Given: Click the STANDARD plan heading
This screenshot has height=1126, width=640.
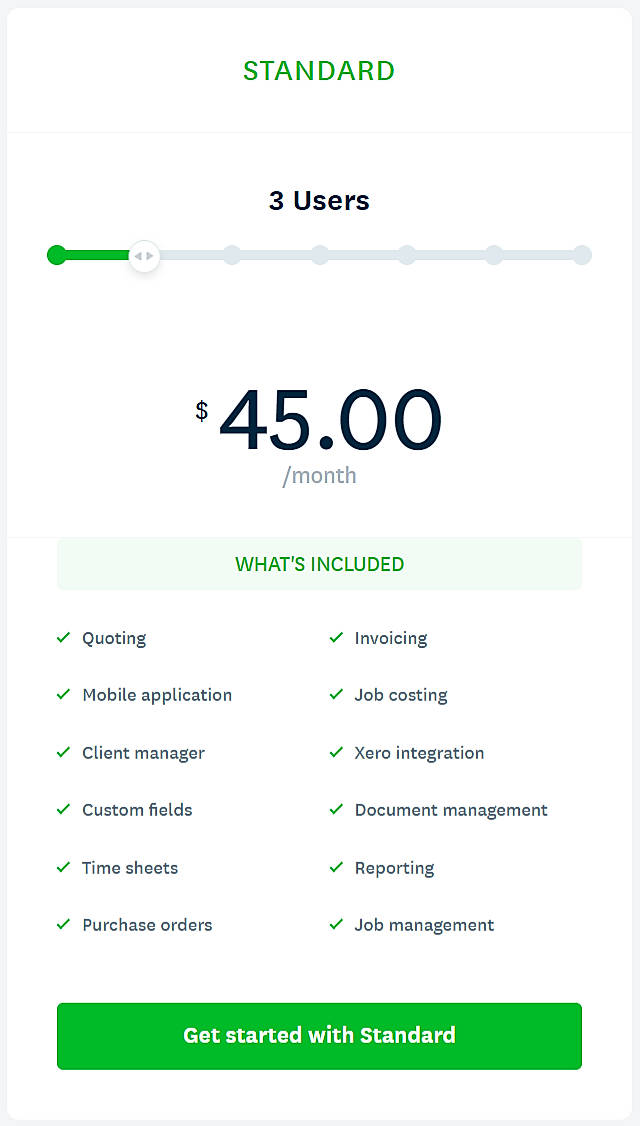Looking at the screenshot, I should coord(319,71).
